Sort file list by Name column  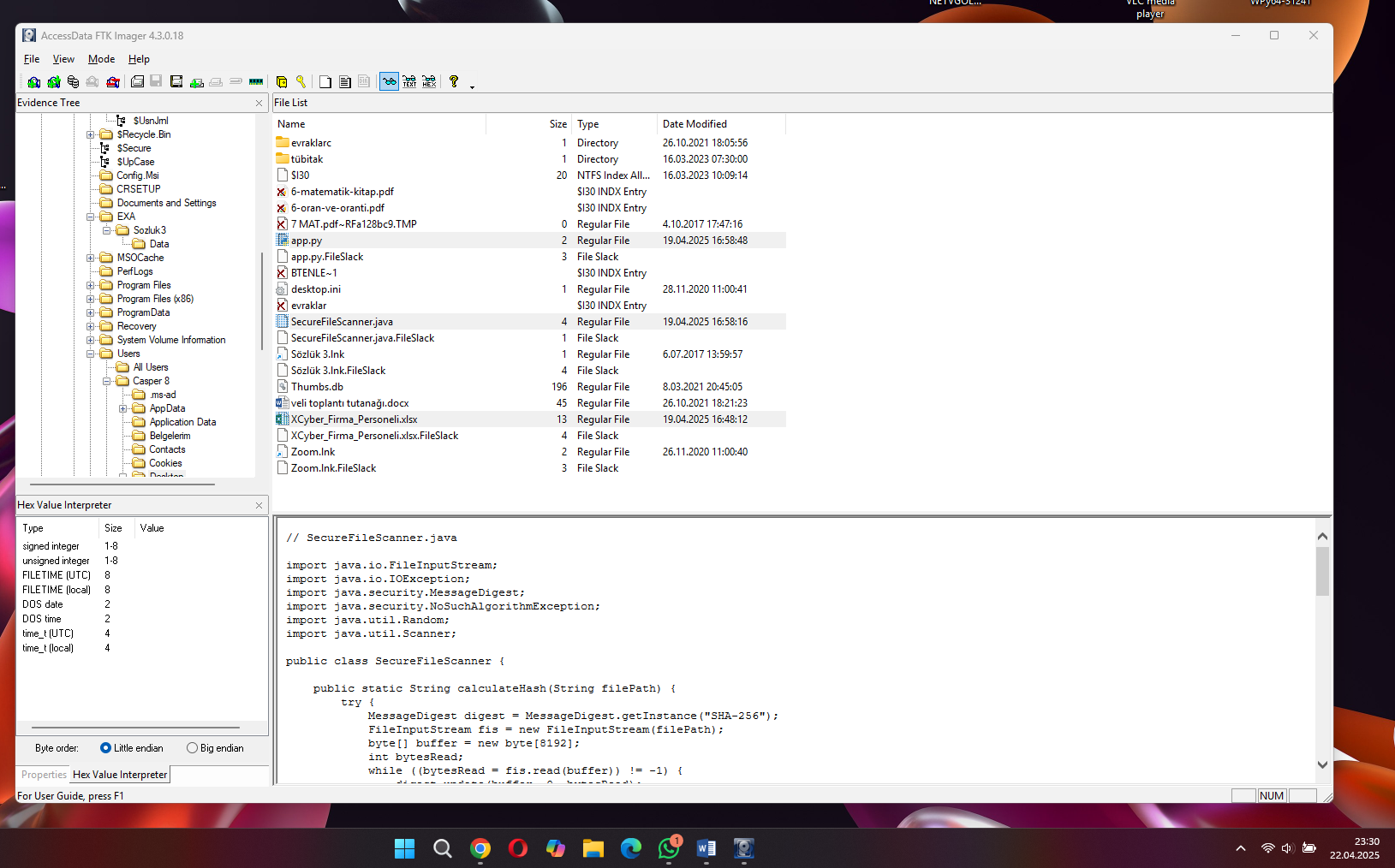point(379,124)
